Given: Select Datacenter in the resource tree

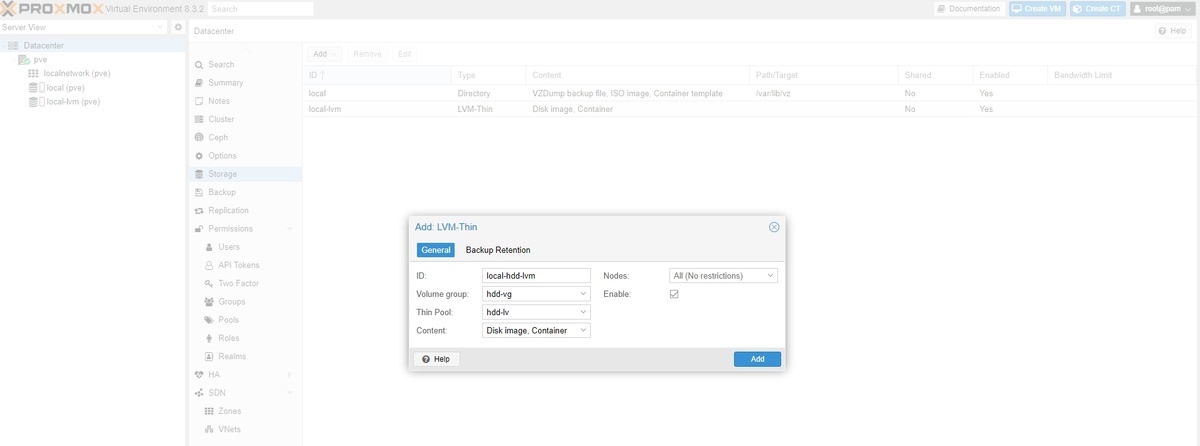Looking at the screenshot, I should point(45,46).
